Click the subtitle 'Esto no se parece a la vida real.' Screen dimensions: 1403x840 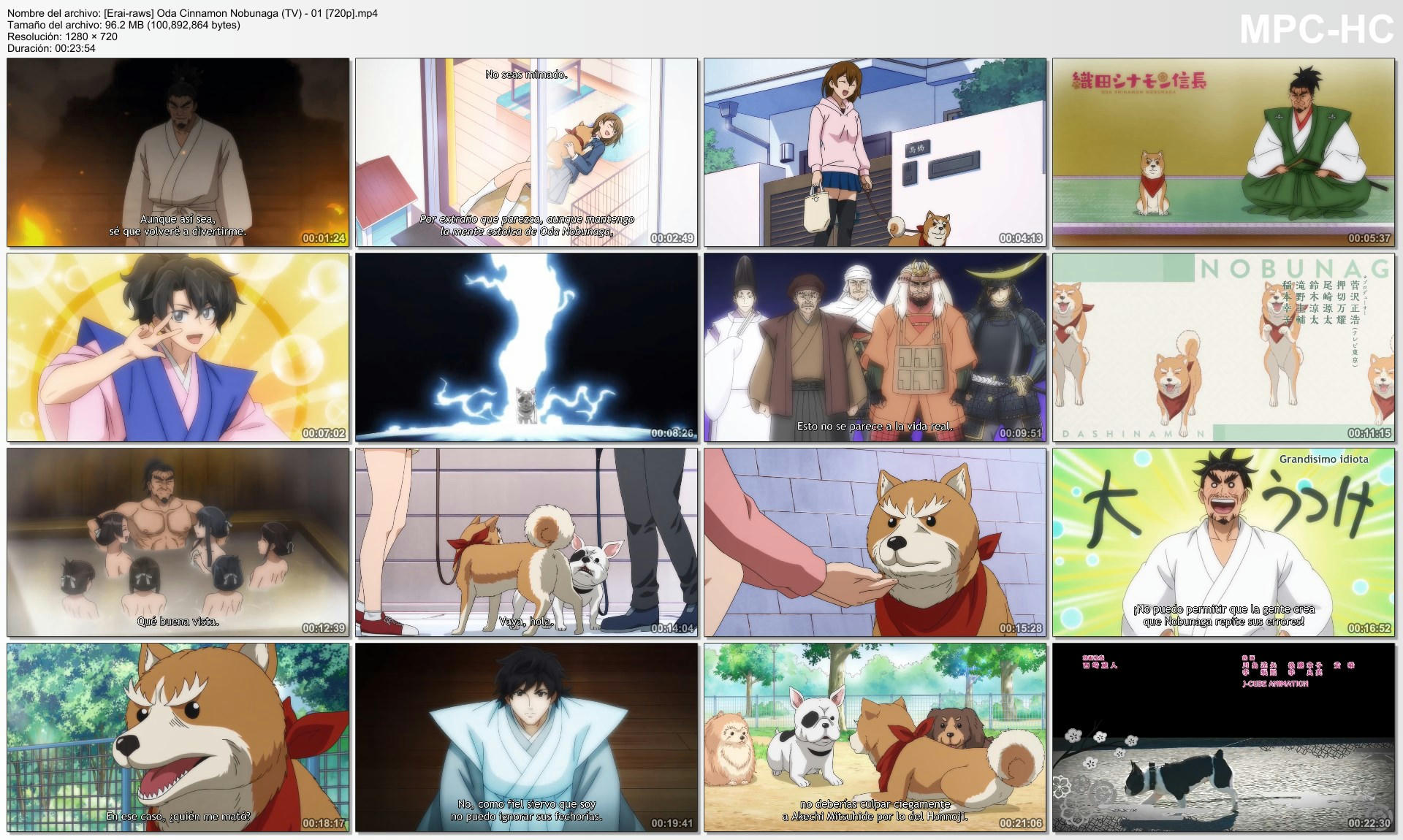(875, 426)
